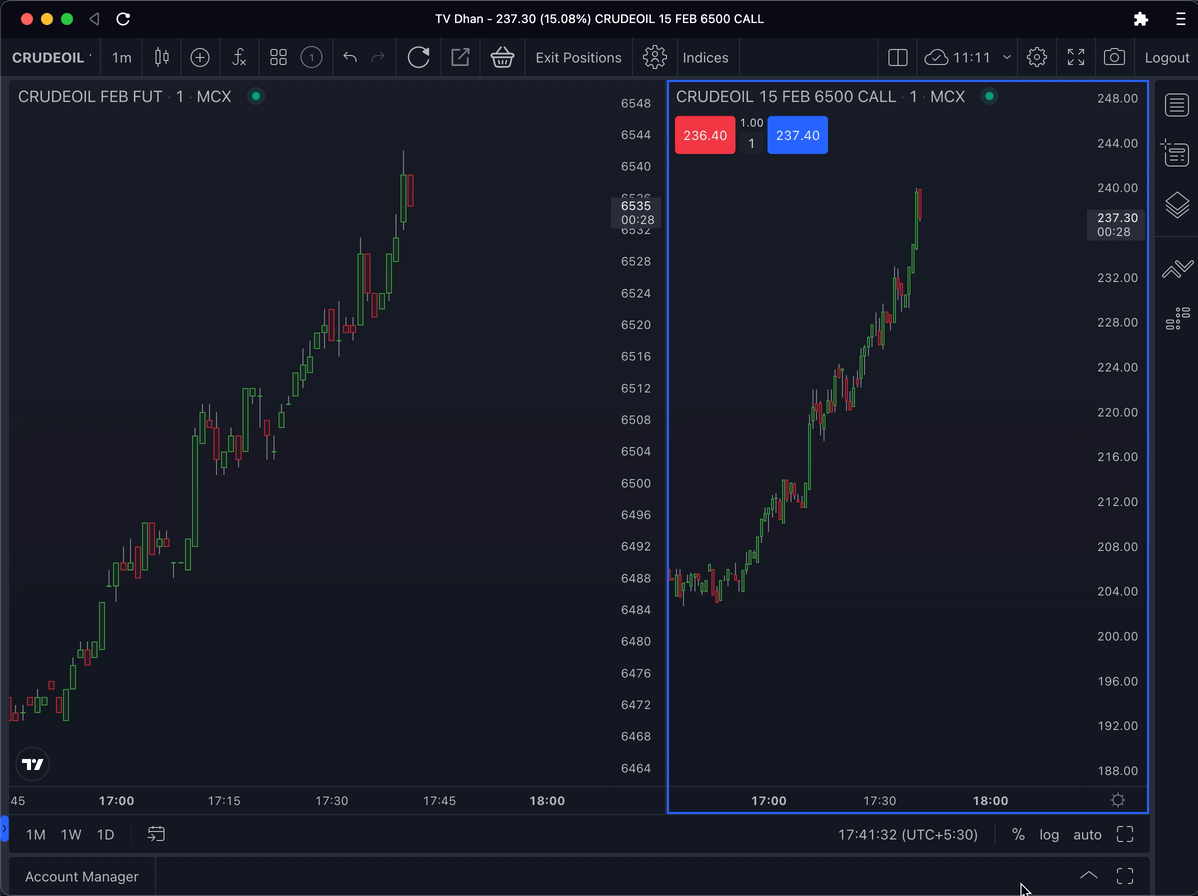Image resolution: width=1198 pixels, height=896 pixels.
Task: Open the settings gear beside Exit Positions
Action: [x=655, y=57]
